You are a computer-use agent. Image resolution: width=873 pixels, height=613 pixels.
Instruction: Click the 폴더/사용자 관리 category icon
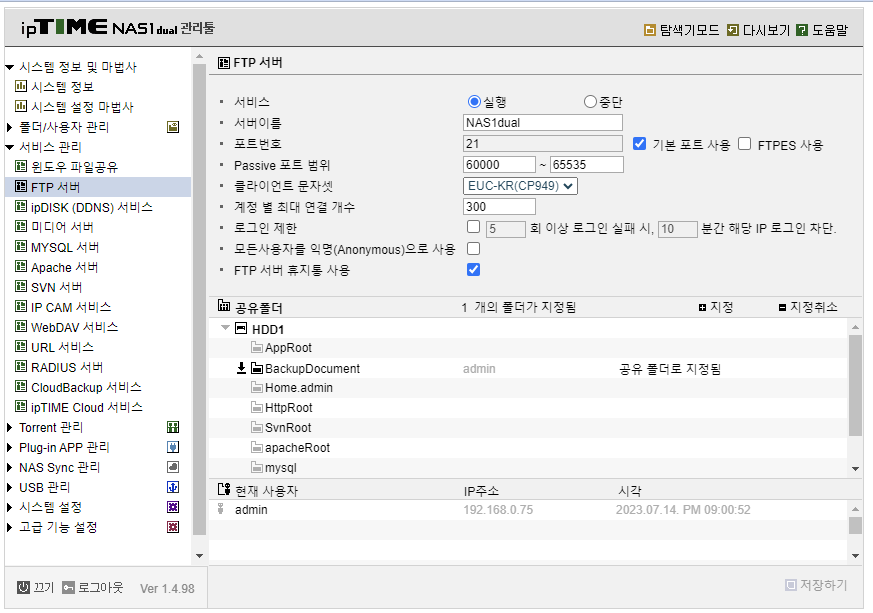coord(173,127)
